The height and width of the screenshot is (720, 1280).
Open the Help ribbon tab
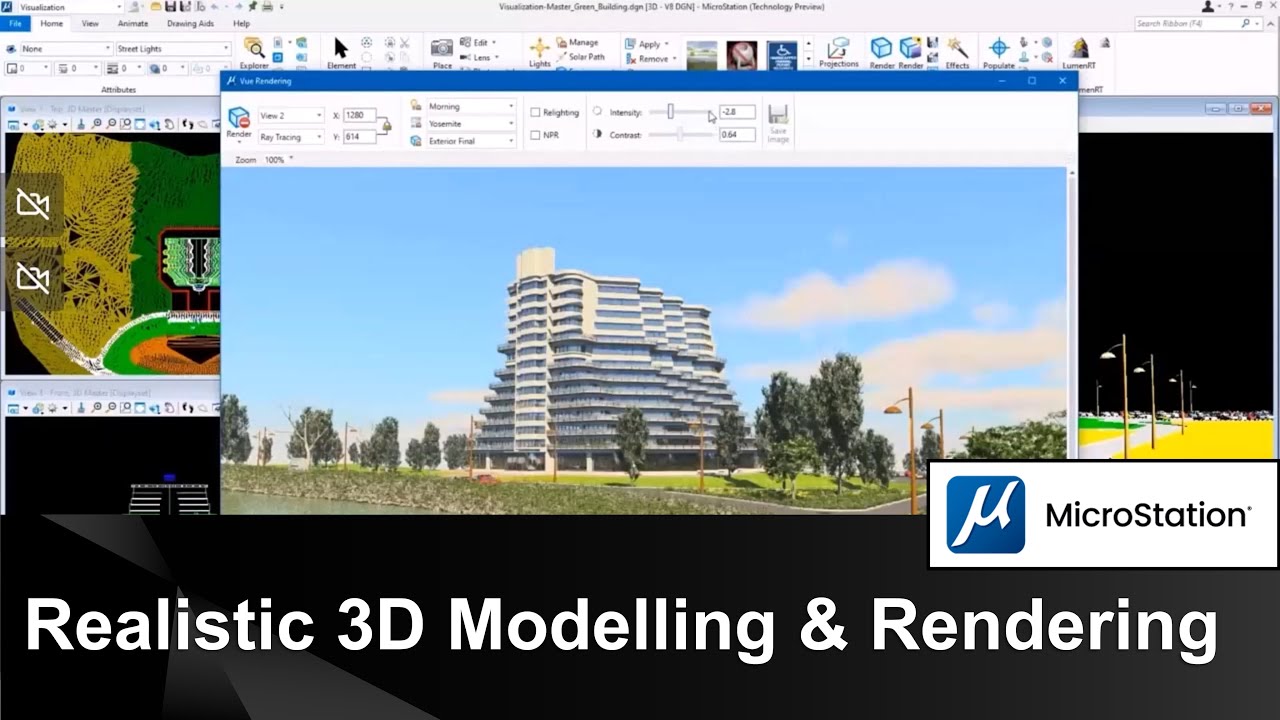coord(241,23)
